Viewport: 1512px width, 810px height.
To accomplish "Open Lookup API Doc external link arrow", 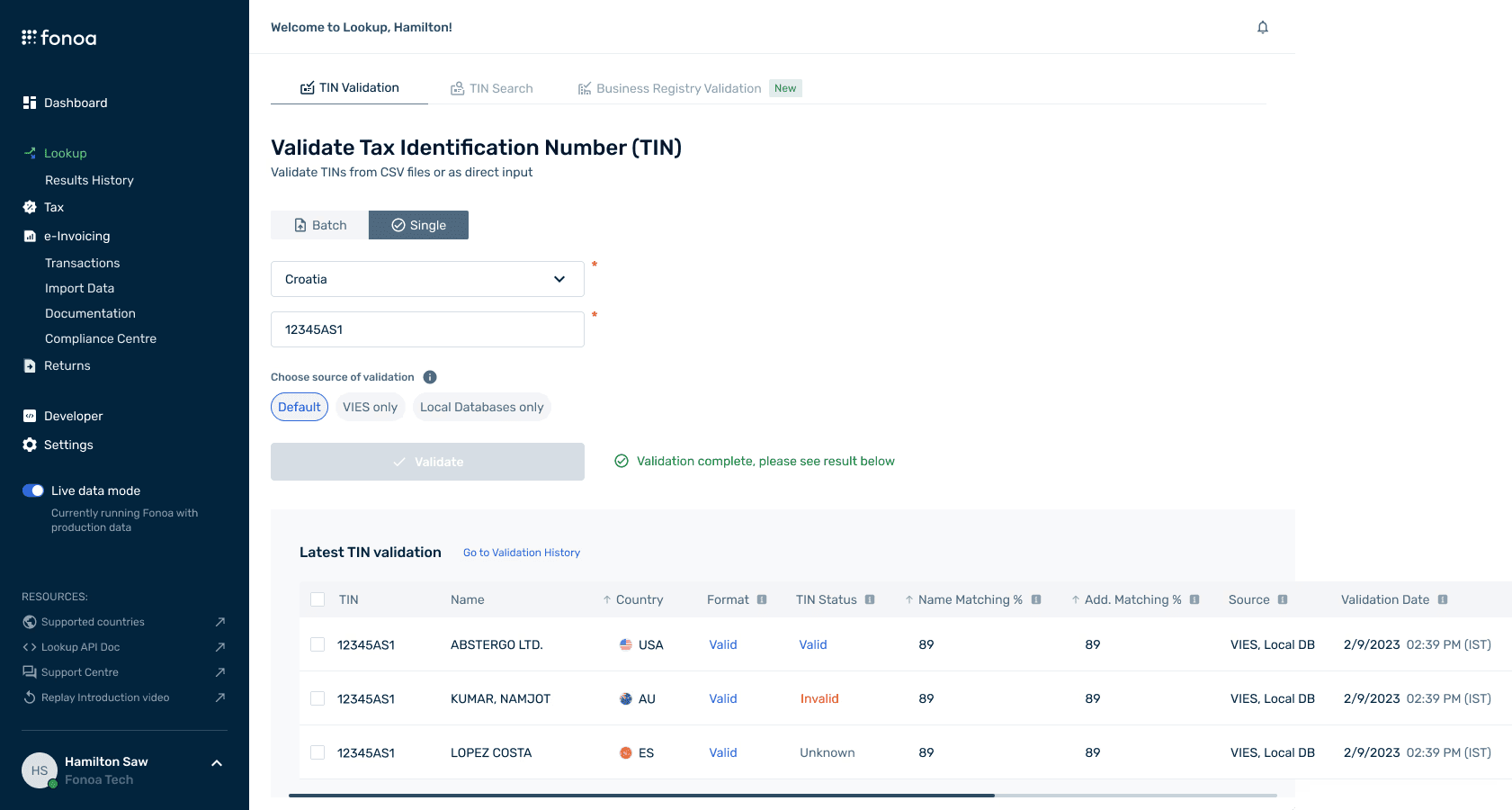I will click(x=220, y=647).
